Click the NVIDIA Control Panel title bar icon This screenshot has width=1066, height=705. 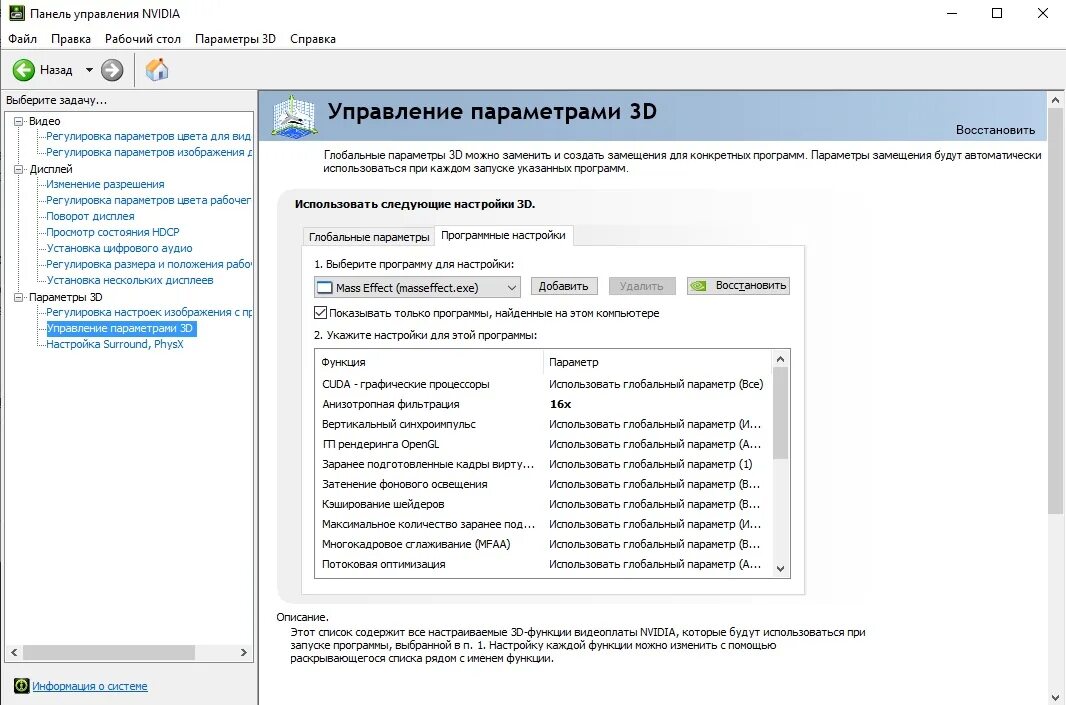pyautogui.click(x=16, y=13)
